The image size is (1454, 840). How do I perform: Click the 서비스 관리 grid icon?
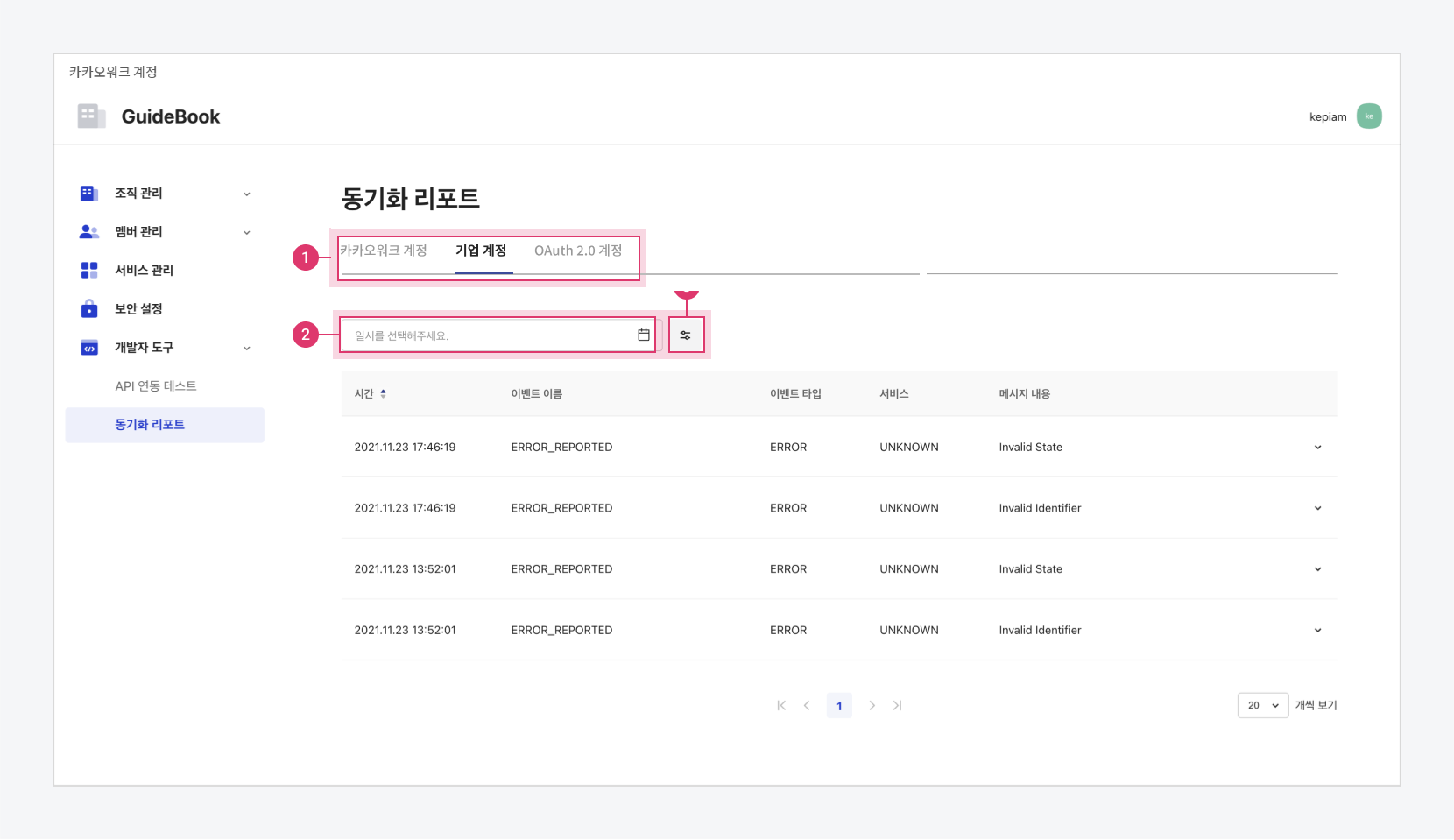tap(89, 271)
